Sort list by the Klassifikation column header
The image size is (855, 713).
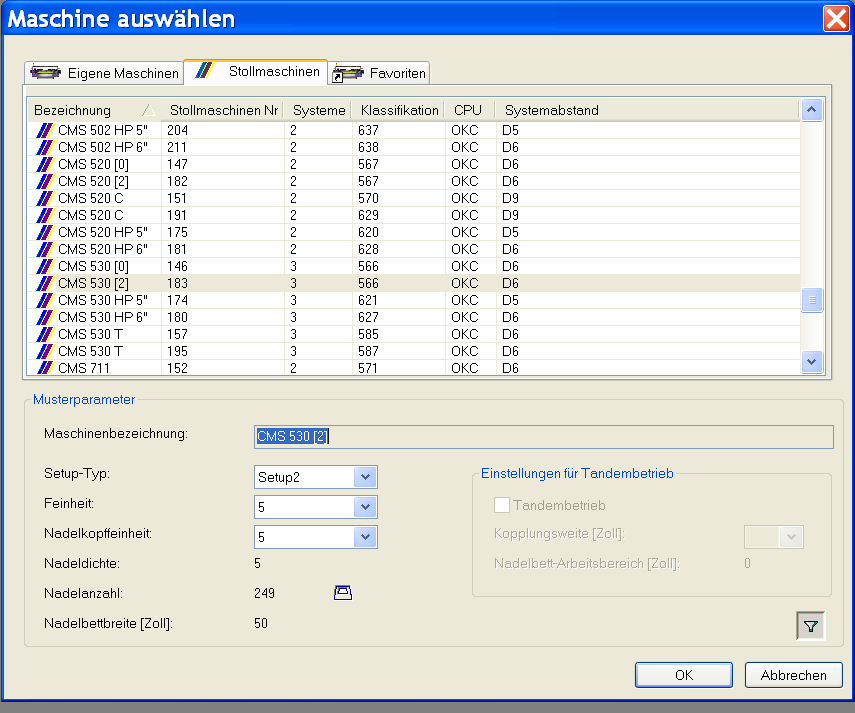(x=399, y=110)
